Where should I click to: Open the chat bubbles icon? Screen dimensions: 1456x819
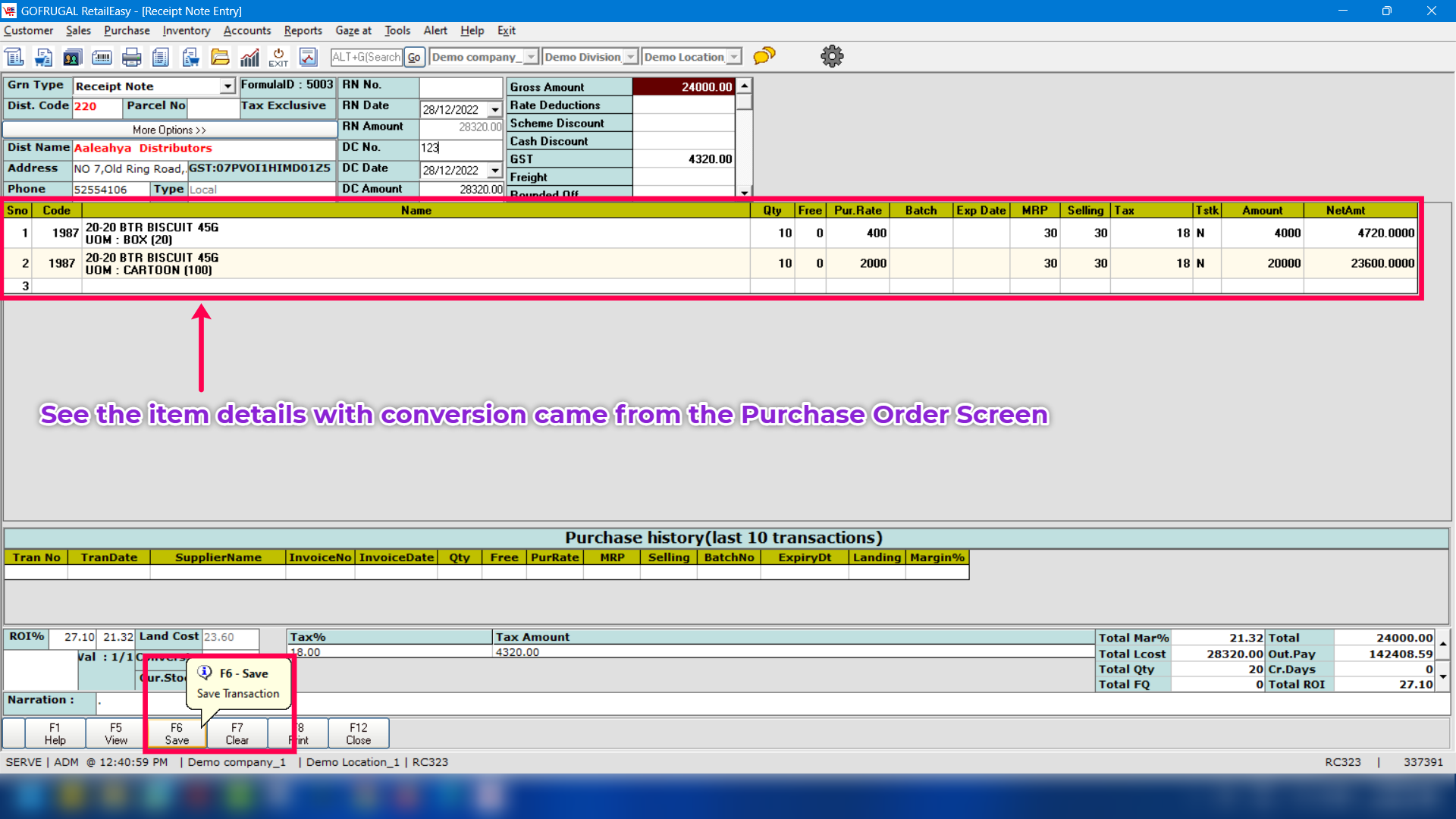(x=764, y=56)
